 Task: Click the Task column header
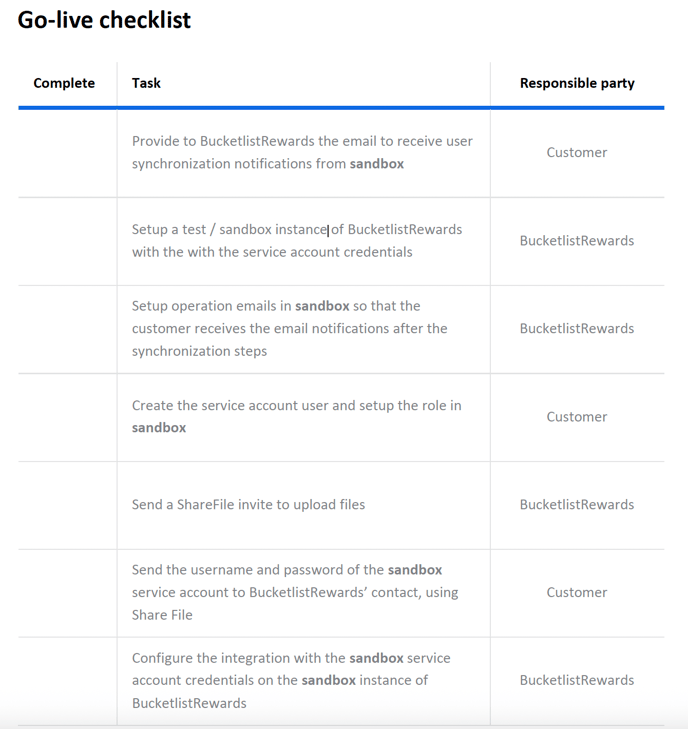point(146,83)
